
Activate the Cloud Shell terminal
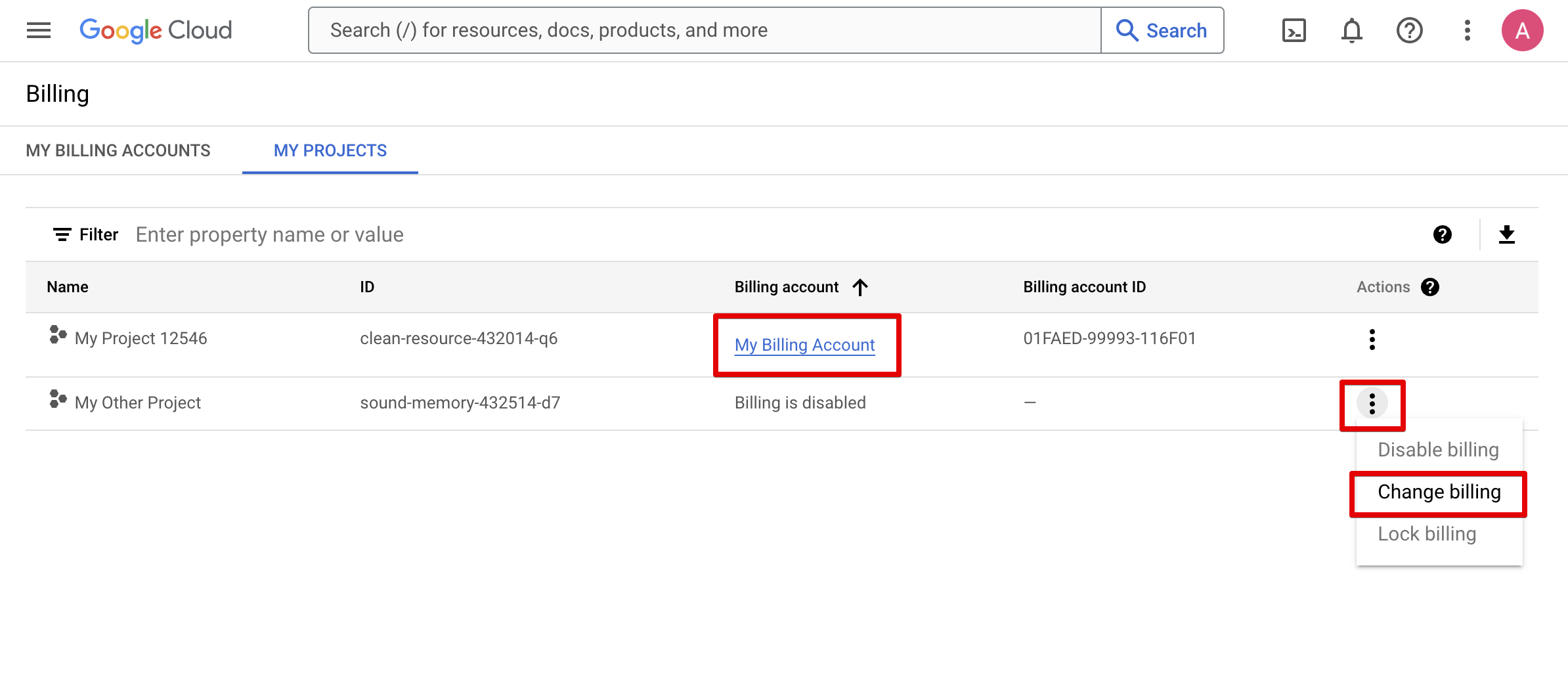pyautogui.click(x=1293, y=30)
